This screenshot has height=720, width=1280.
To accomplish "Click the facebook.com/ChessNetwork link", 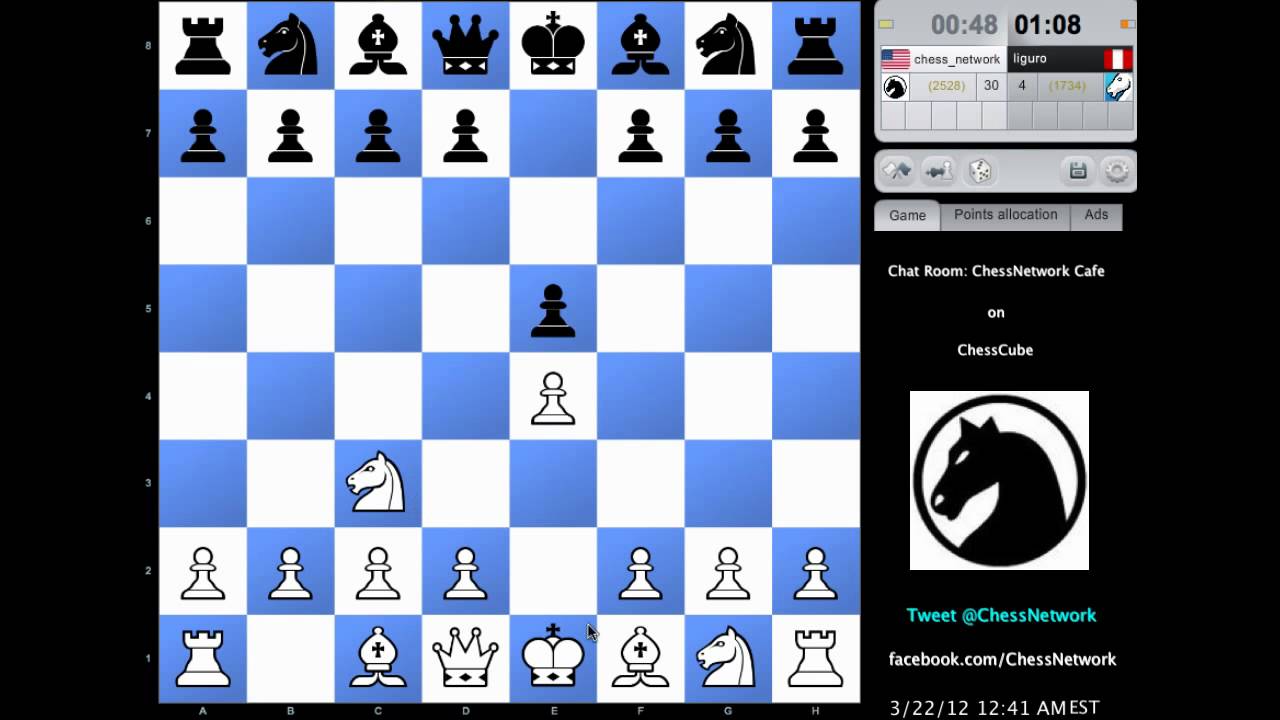I will point(1002,659).
